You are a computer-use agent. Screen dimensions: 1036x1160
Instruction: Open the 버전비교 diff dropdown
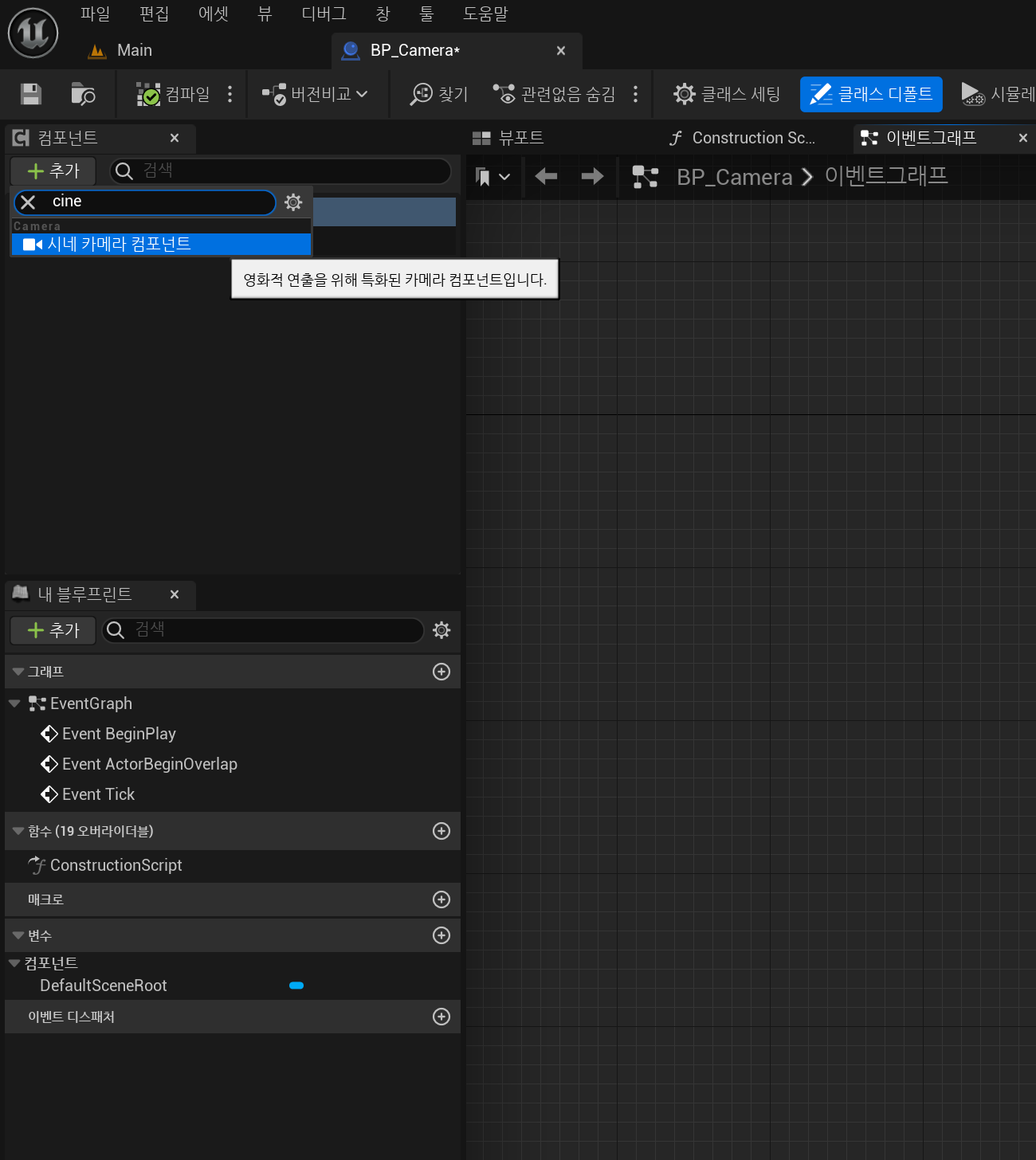click(x=315, y=94)
